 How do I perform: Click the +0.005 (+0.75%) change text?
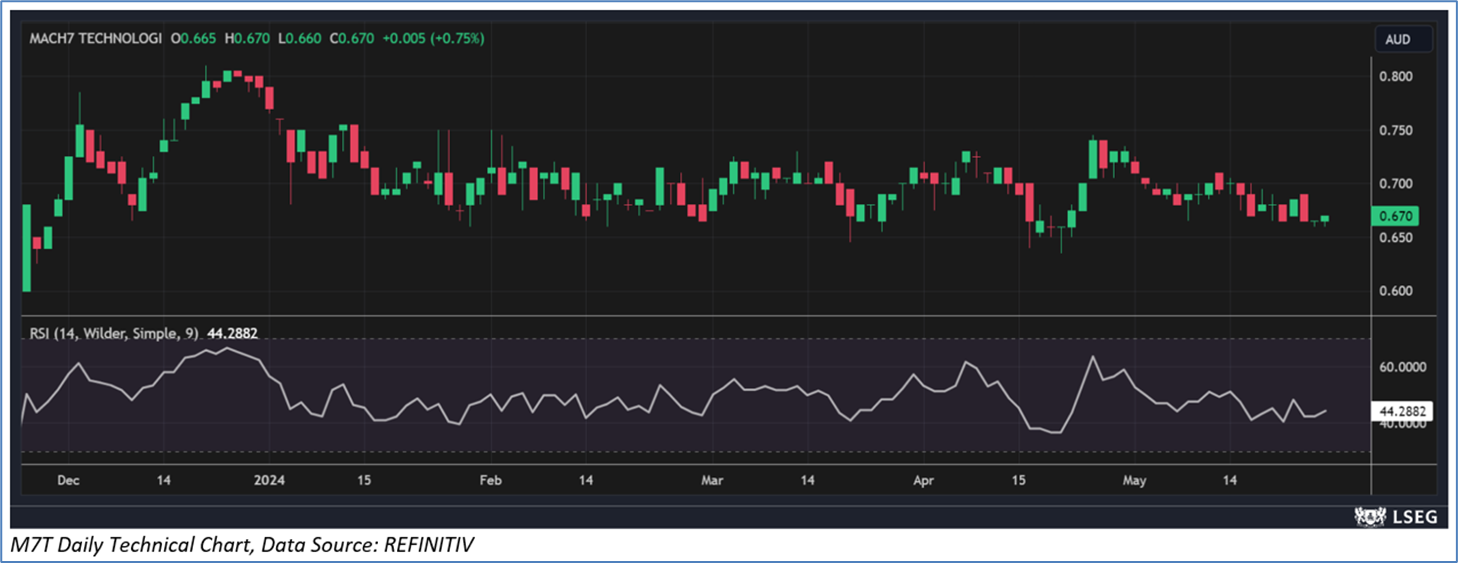(x=435, y=38)
